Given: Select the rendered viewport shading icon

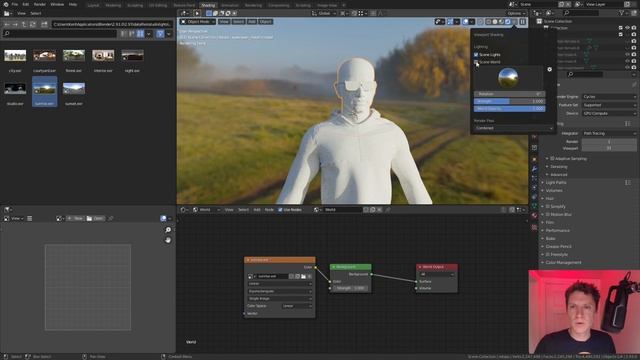Looking at the screenshot, I should 507,22.
